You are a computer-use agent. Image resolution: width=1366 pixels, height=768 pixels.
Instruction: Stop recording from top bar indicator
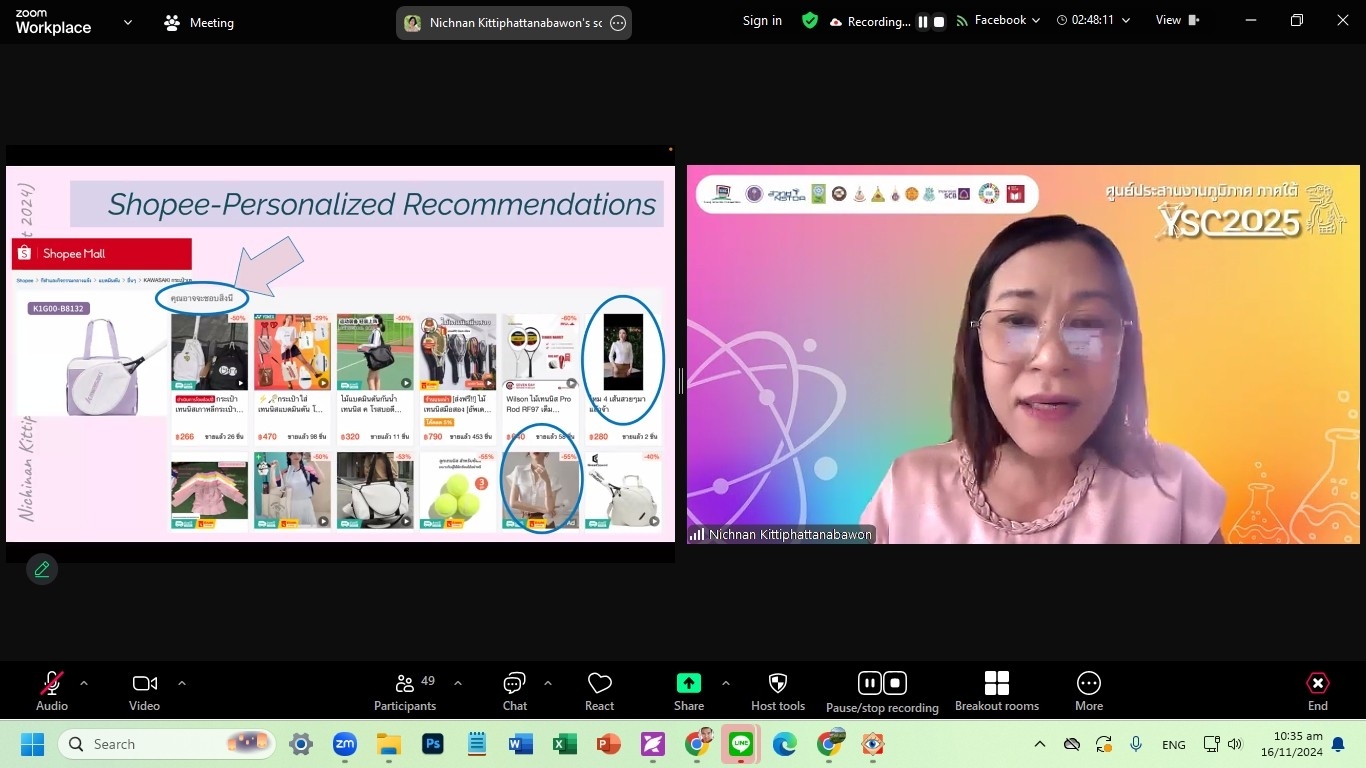click(x=939, y=21)
